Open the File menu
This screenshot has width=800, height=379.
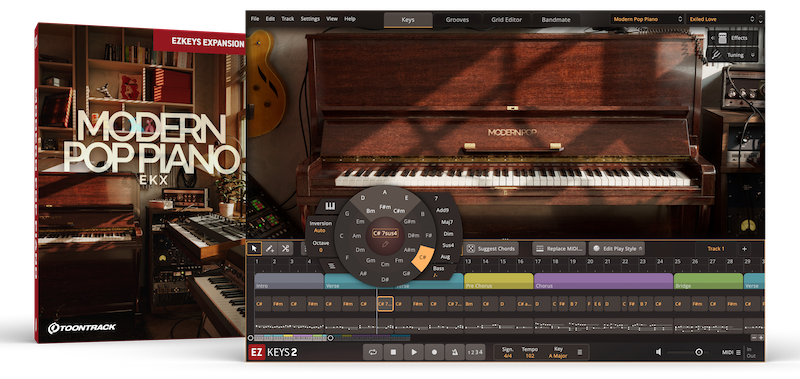coord(255,19)
